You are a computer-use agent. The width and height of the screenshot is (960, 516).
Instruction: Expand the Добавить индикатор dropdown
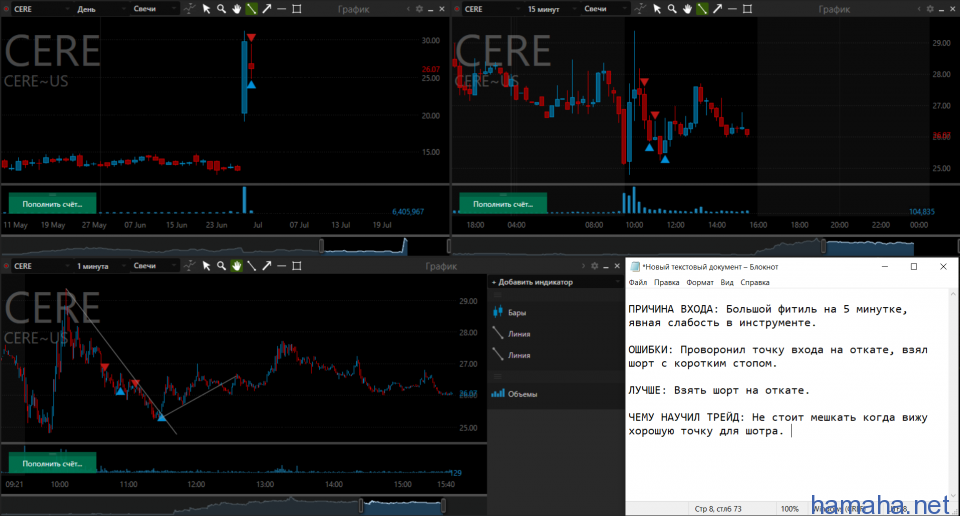click(x=556, y=282)
